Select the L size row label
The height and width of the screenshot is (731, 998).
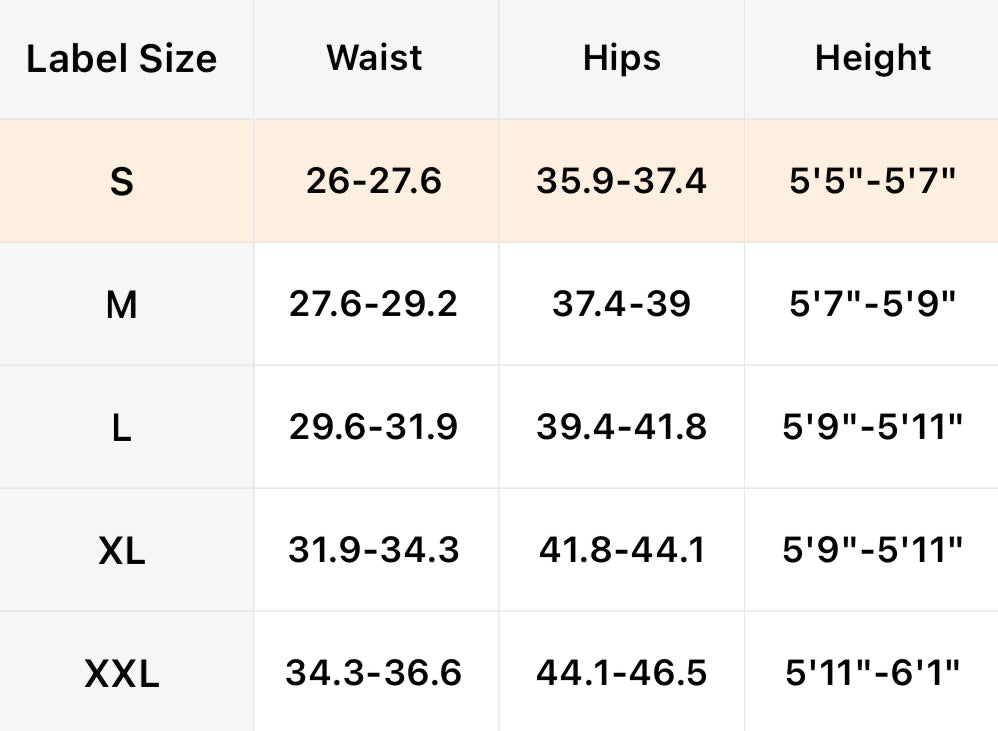(x=122, y=428)
